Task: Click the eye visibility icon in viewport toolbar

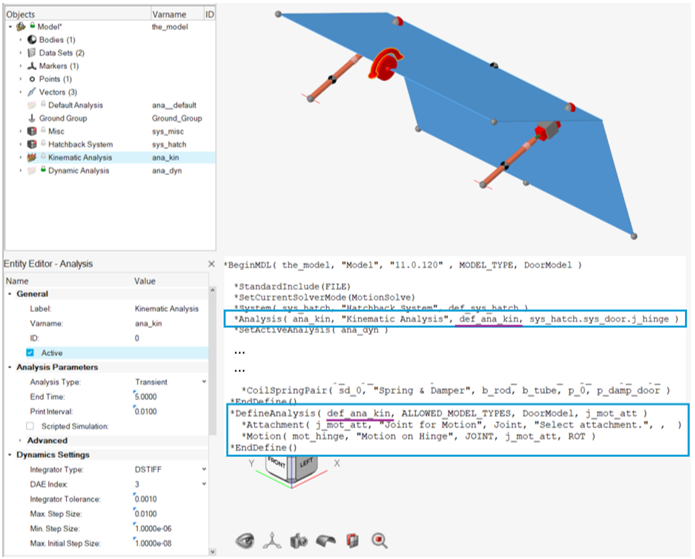Action: click(244, 540)
